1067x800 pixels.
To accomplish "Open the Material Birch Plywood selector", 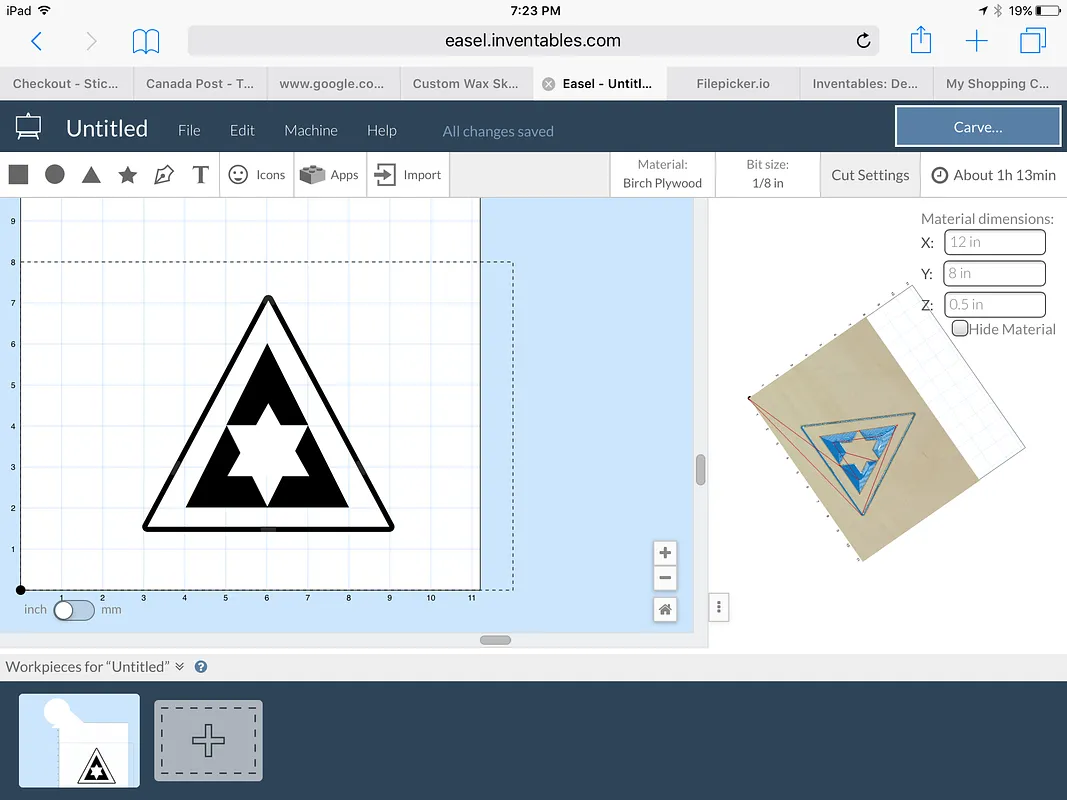I will 662,175.
